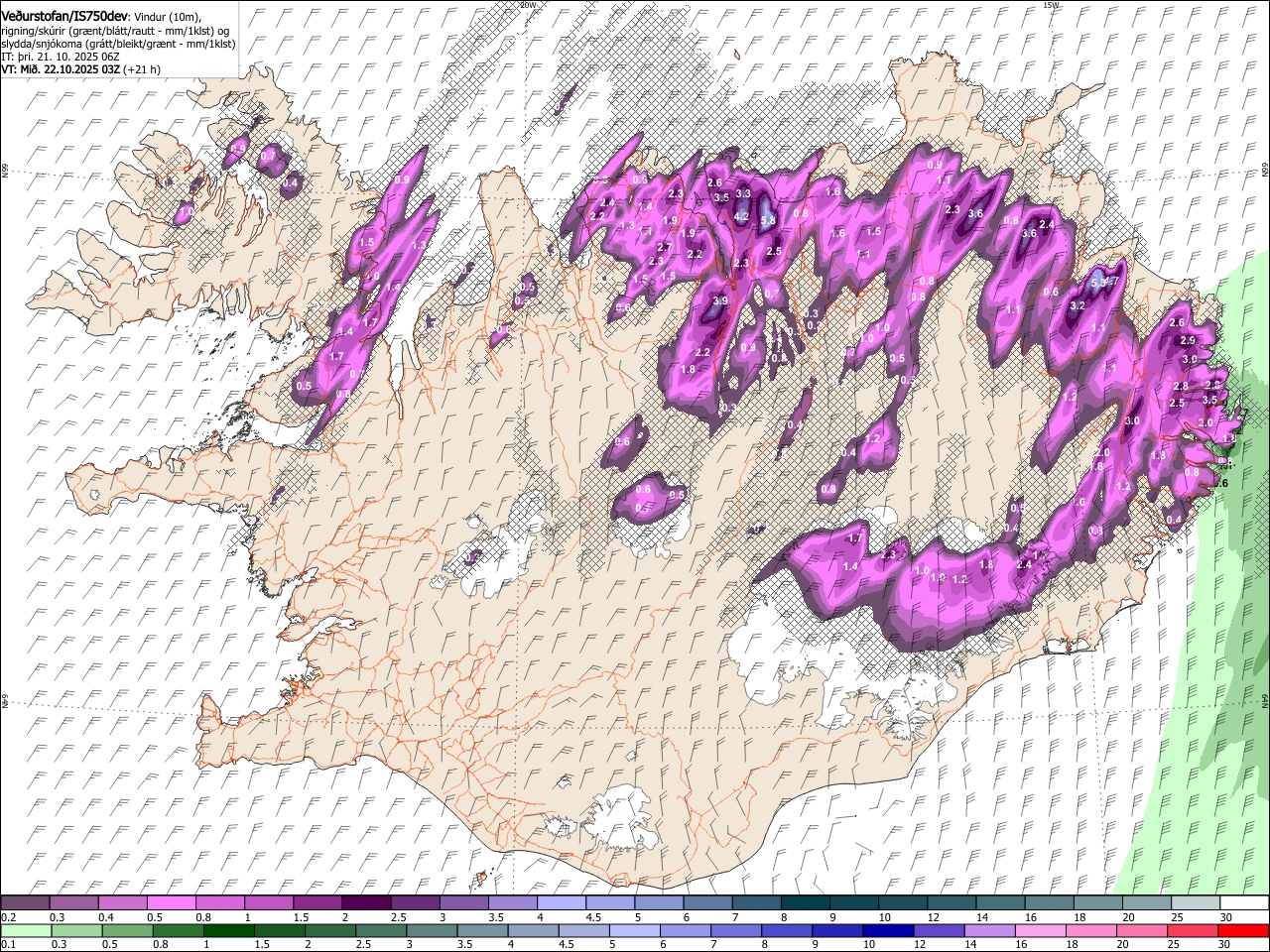The height and width of the screenshot is (952, 1270).
Task: Click the upper legend swatch starting at 0.2
Action: coord(26,902)
